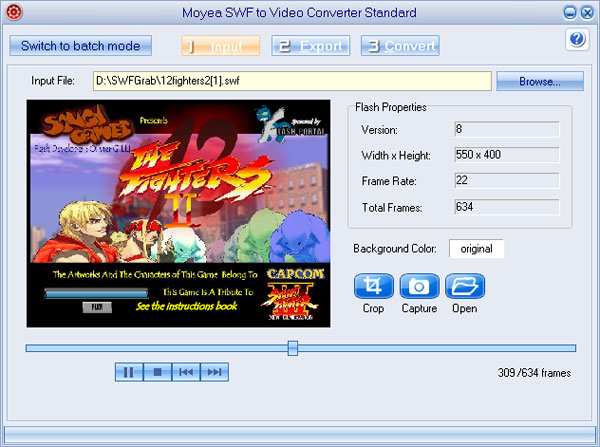Open the Convert step tab
Screen dimensions: 600x447
[400, 46]
